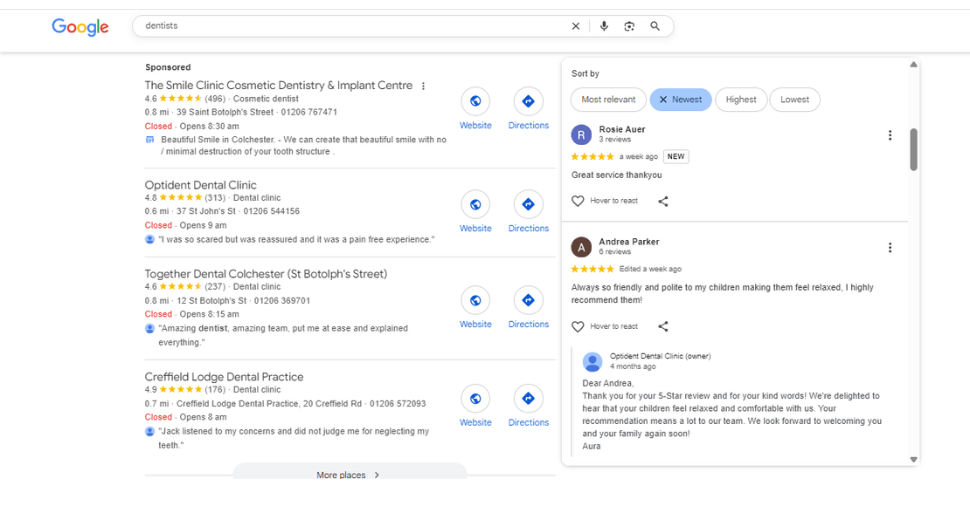Like Rosie Auer's review with heart
The image size is (970, 517).
click(578, 201)
